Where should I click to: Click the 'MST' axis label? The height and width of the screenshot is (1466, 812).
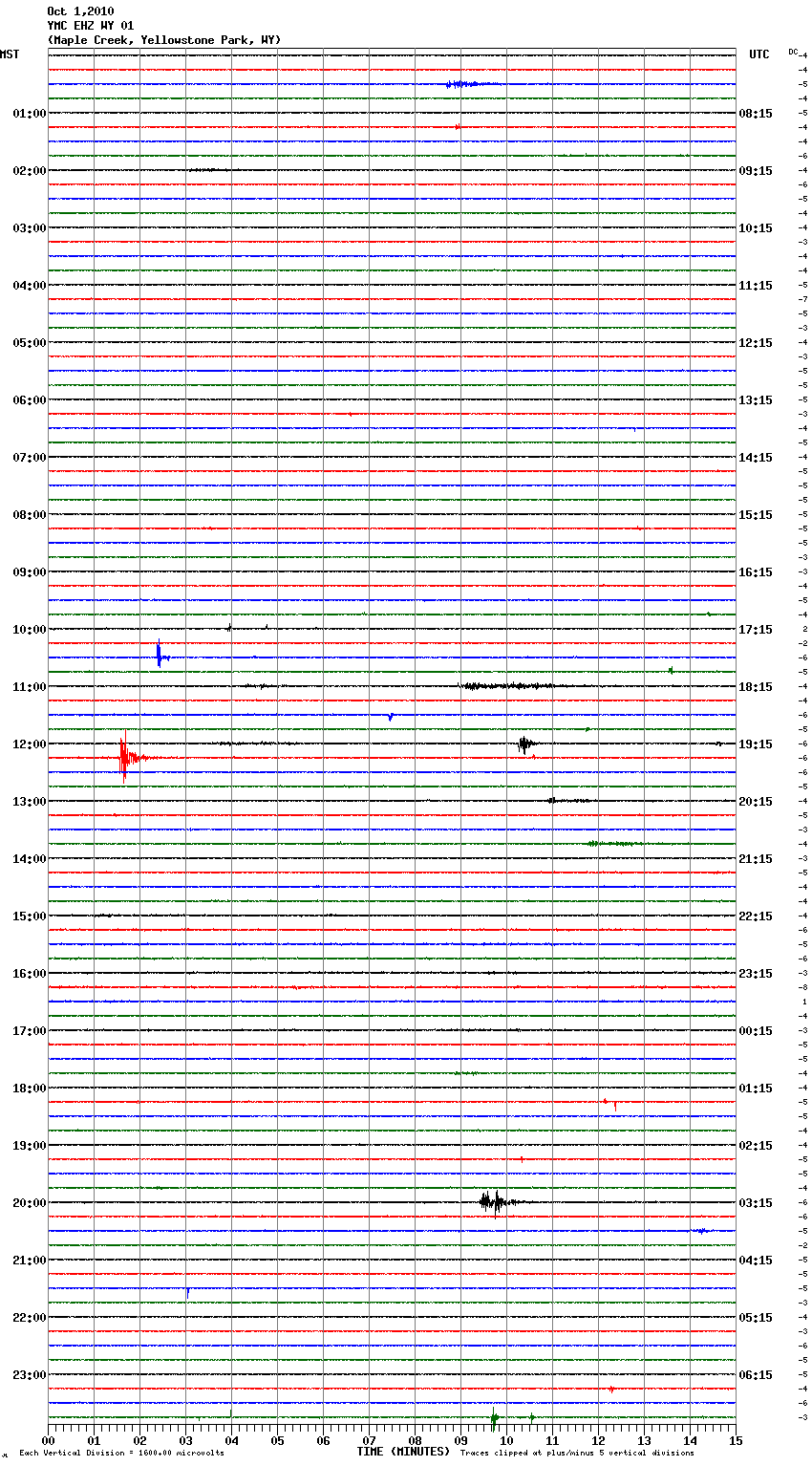[10, 54]
